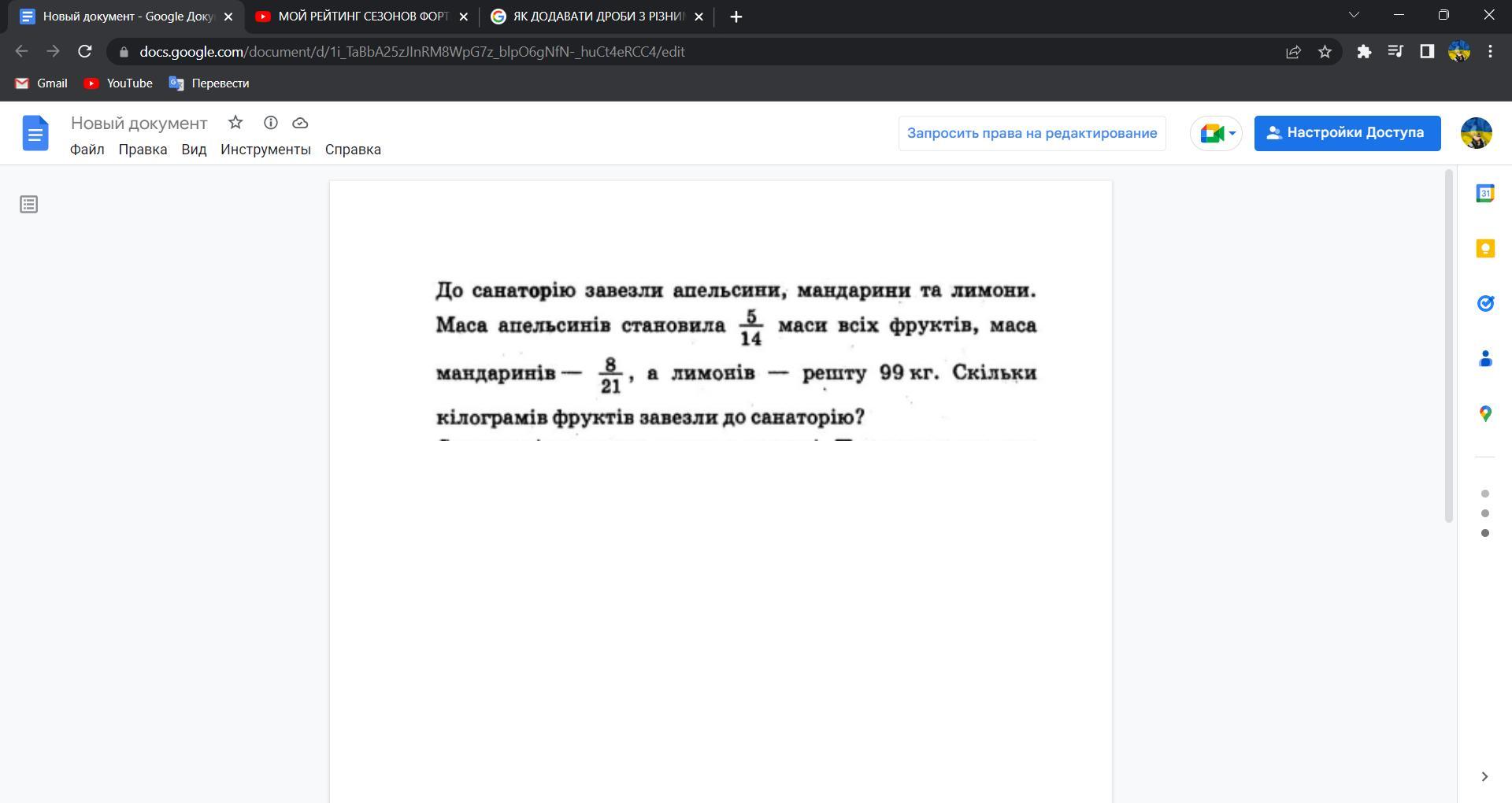Open the YouTube bookmark
This screenshot has width=1512, height=803.
pyautogui.click(x=119, y=83)
